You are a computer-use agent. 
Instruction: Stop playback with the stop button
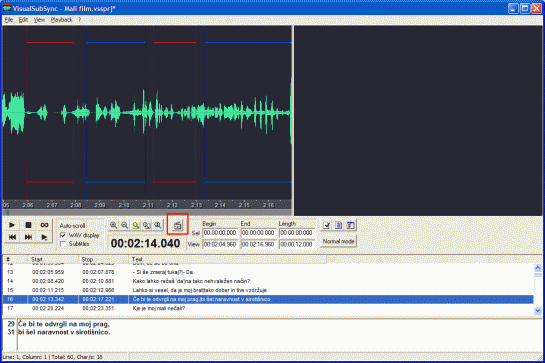click(x=28, y=225)
